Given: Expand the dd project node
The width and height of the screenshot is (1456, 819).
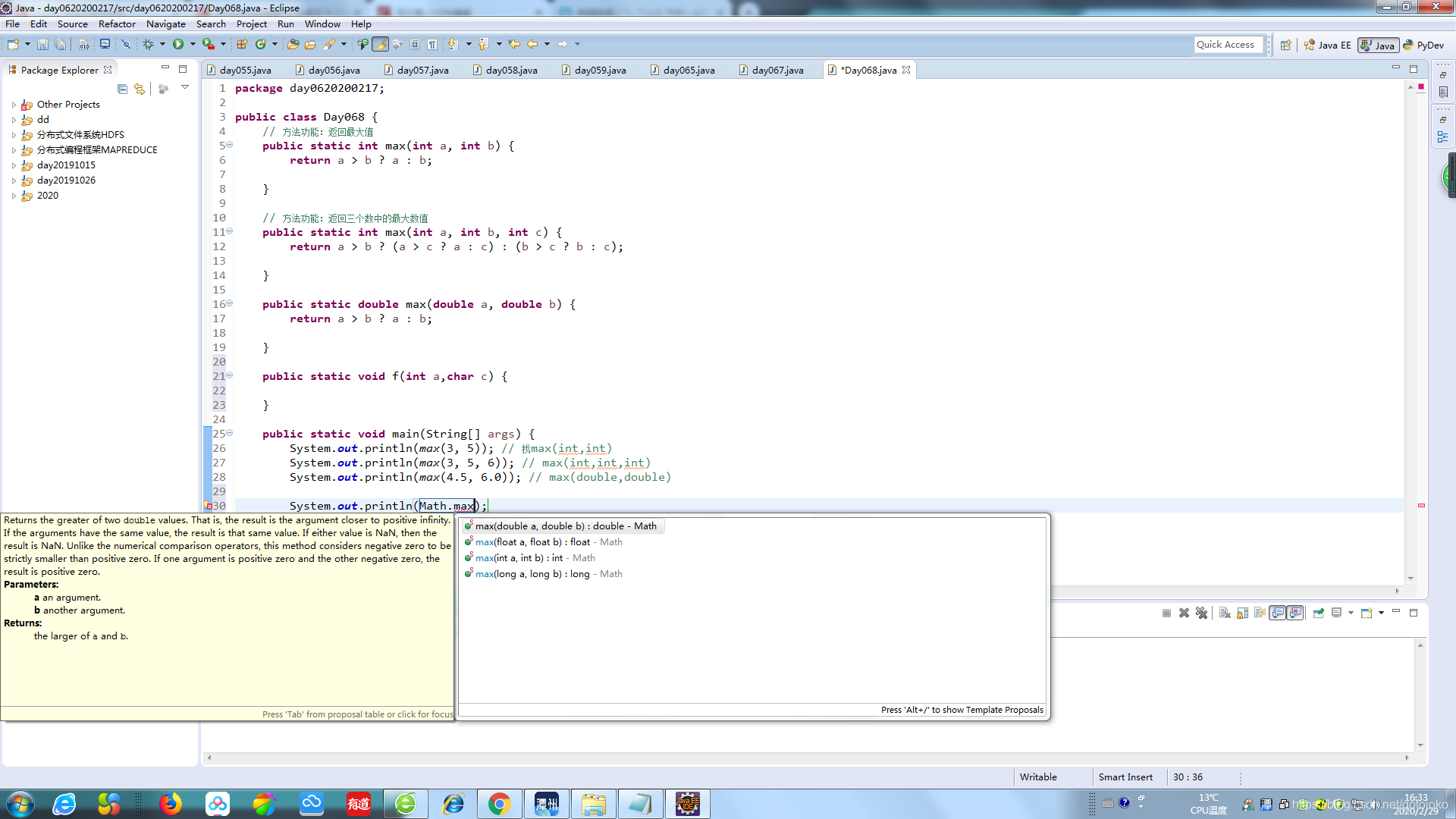Looking at the screenshot, I should 14,120.
